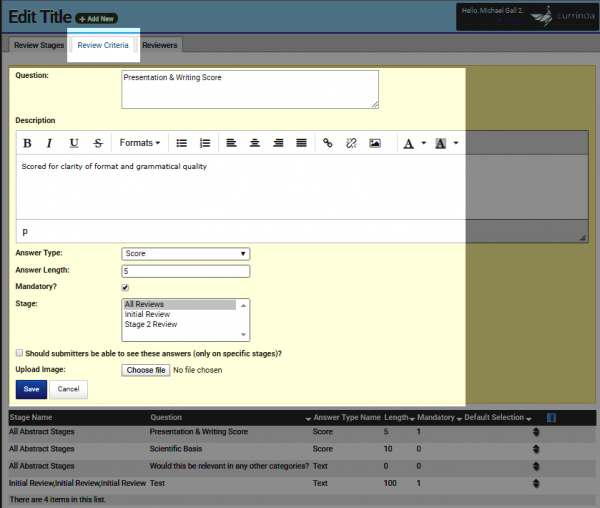This screenshot has height=508, width=600.
Task: Open text color picker dropdown arrow
Action: (424, 143)
